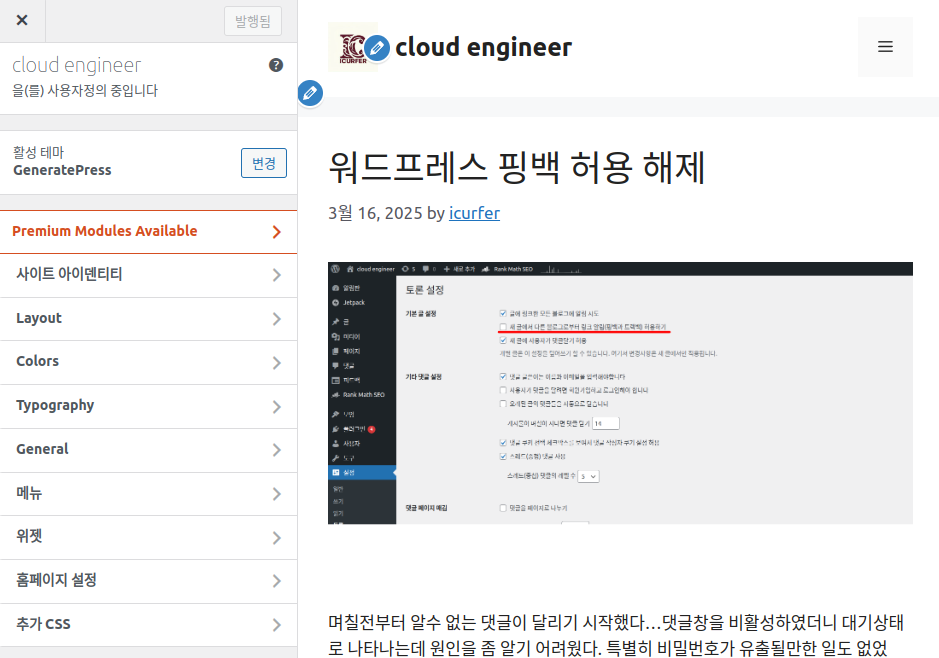Close the Customizer with the X icon
The width and height of the screenshot is (939, 658).
[x=22, y=21]
